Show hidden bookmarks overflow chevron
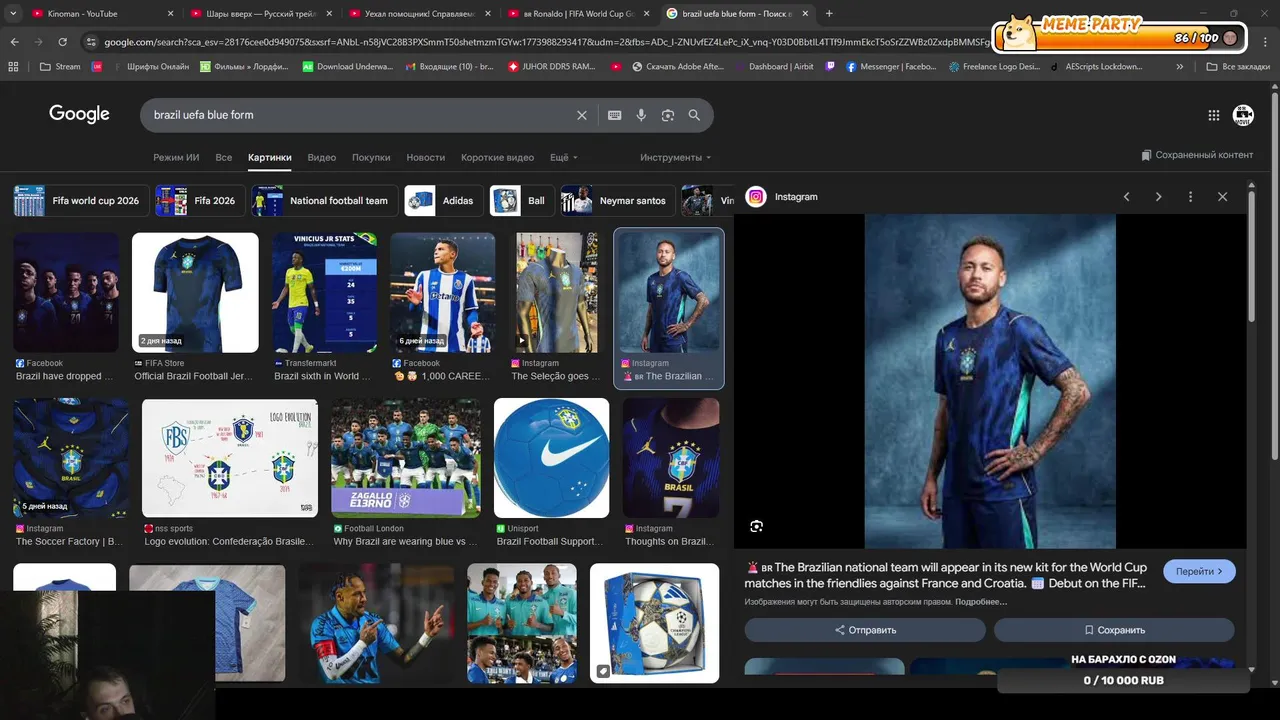Viewport: 1280px width, 720px height. (1180, 67)
